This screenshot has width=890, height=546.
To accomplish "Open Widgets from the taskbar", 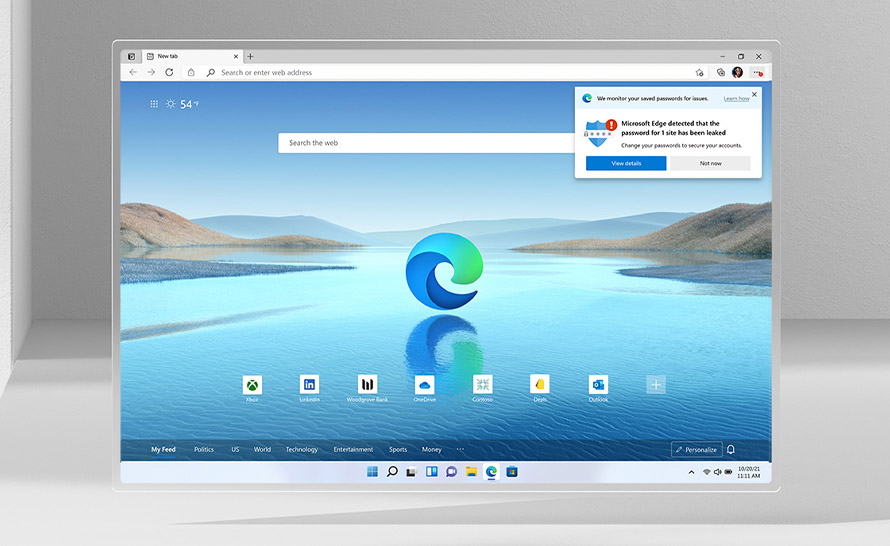I will coord(432,472).
